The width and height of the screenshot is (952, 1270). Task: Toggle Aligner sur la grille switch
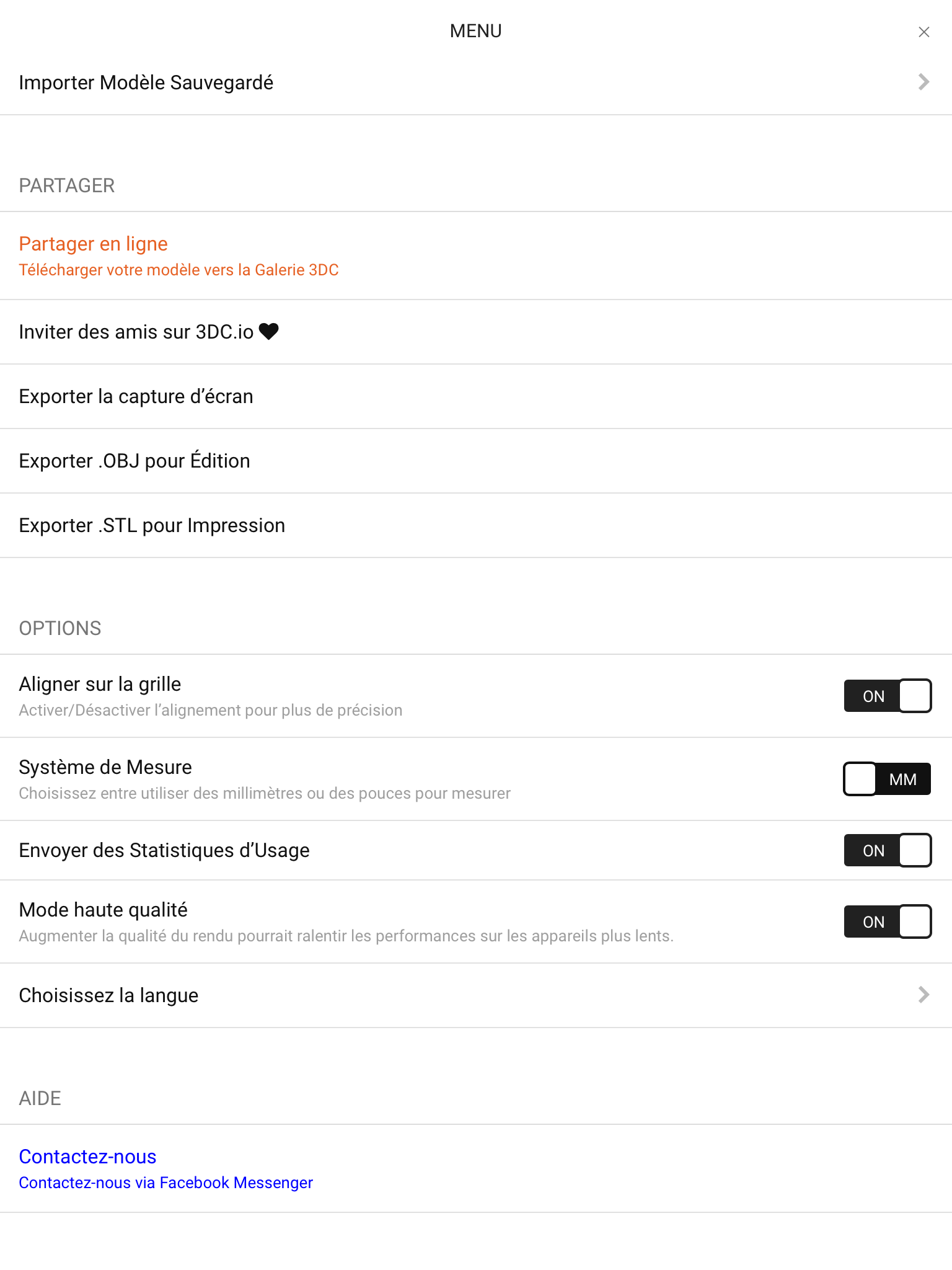(888, 696)
